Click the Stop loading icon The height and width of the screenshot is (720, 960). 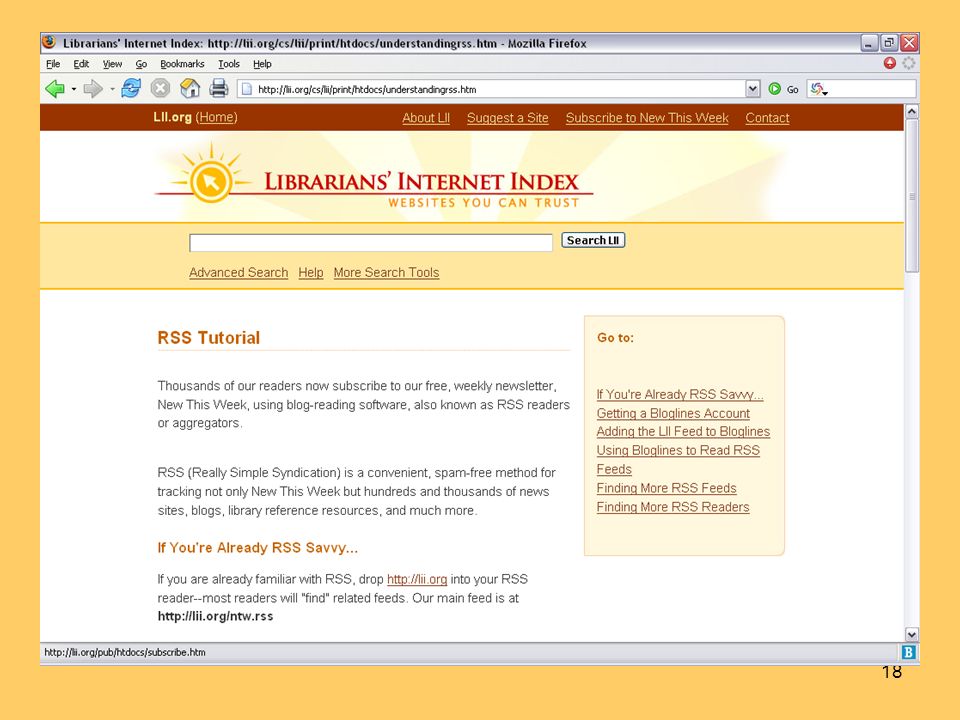click(x=160, y=89)
